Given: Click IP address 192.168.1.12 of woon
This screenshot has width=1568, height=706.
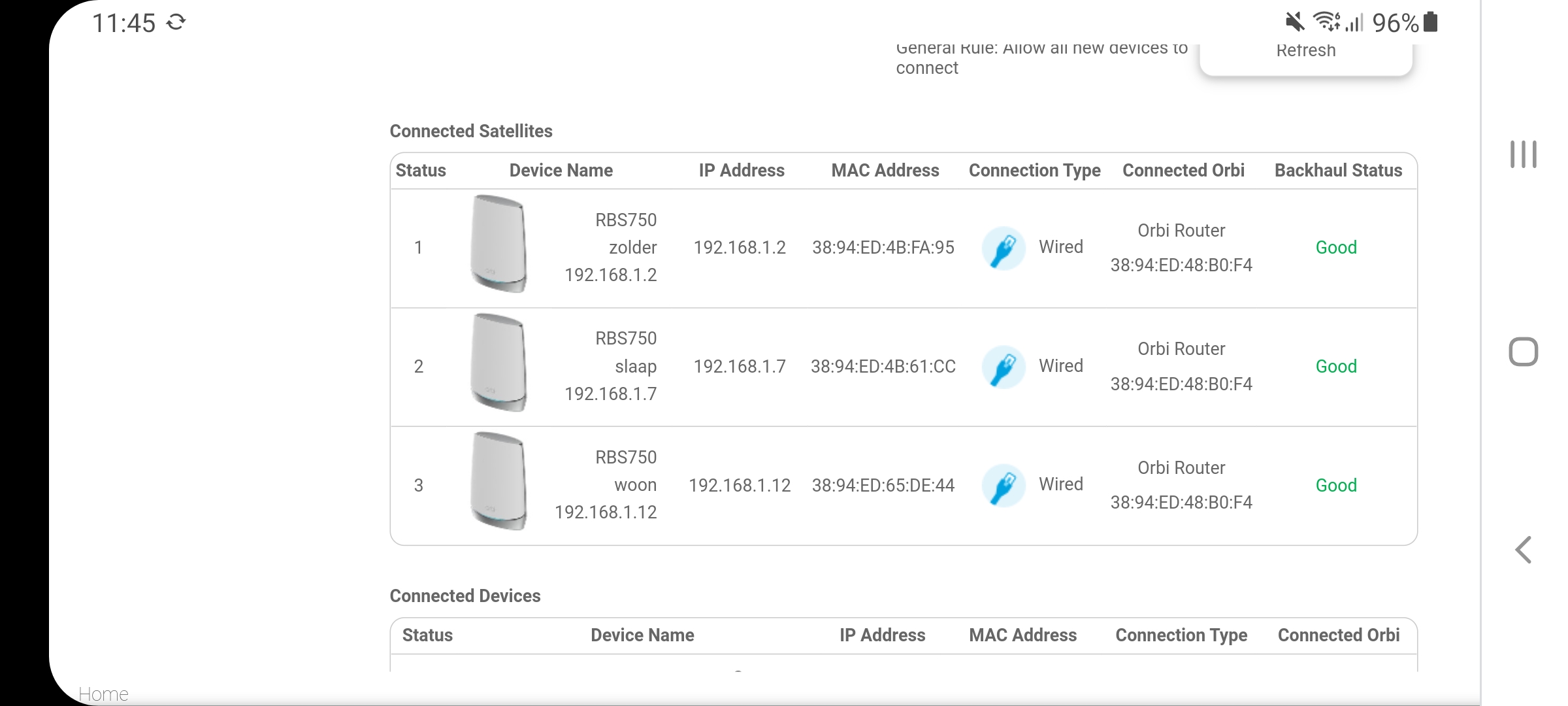Looking at the screenshot, I should (x=739, y=485).
